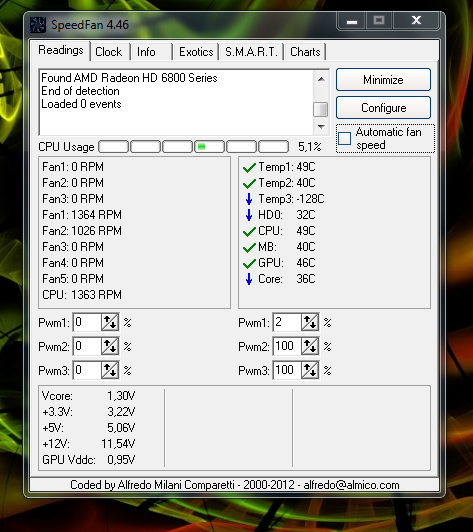
Task: Click the blue down arrow beside the Core temperature
Action: (249, 279)
